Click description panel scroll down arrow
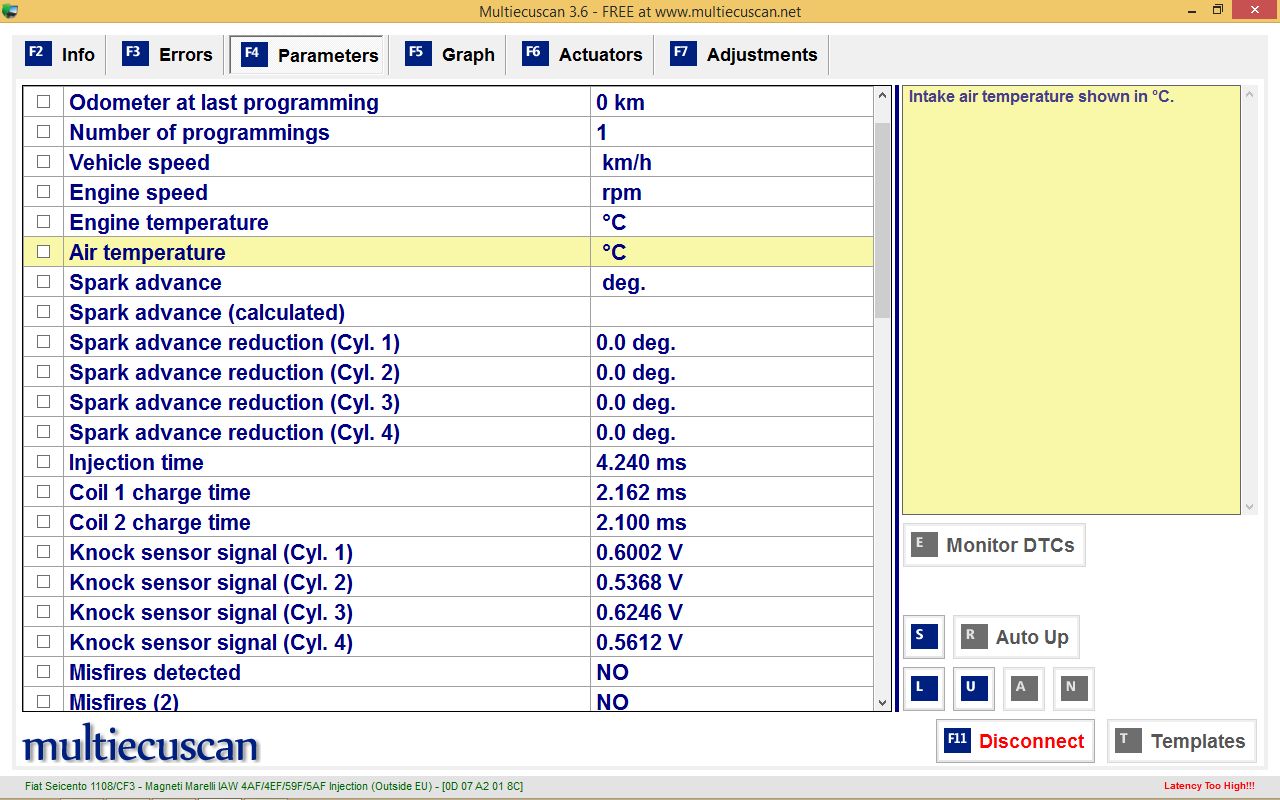 [1248, 507]
